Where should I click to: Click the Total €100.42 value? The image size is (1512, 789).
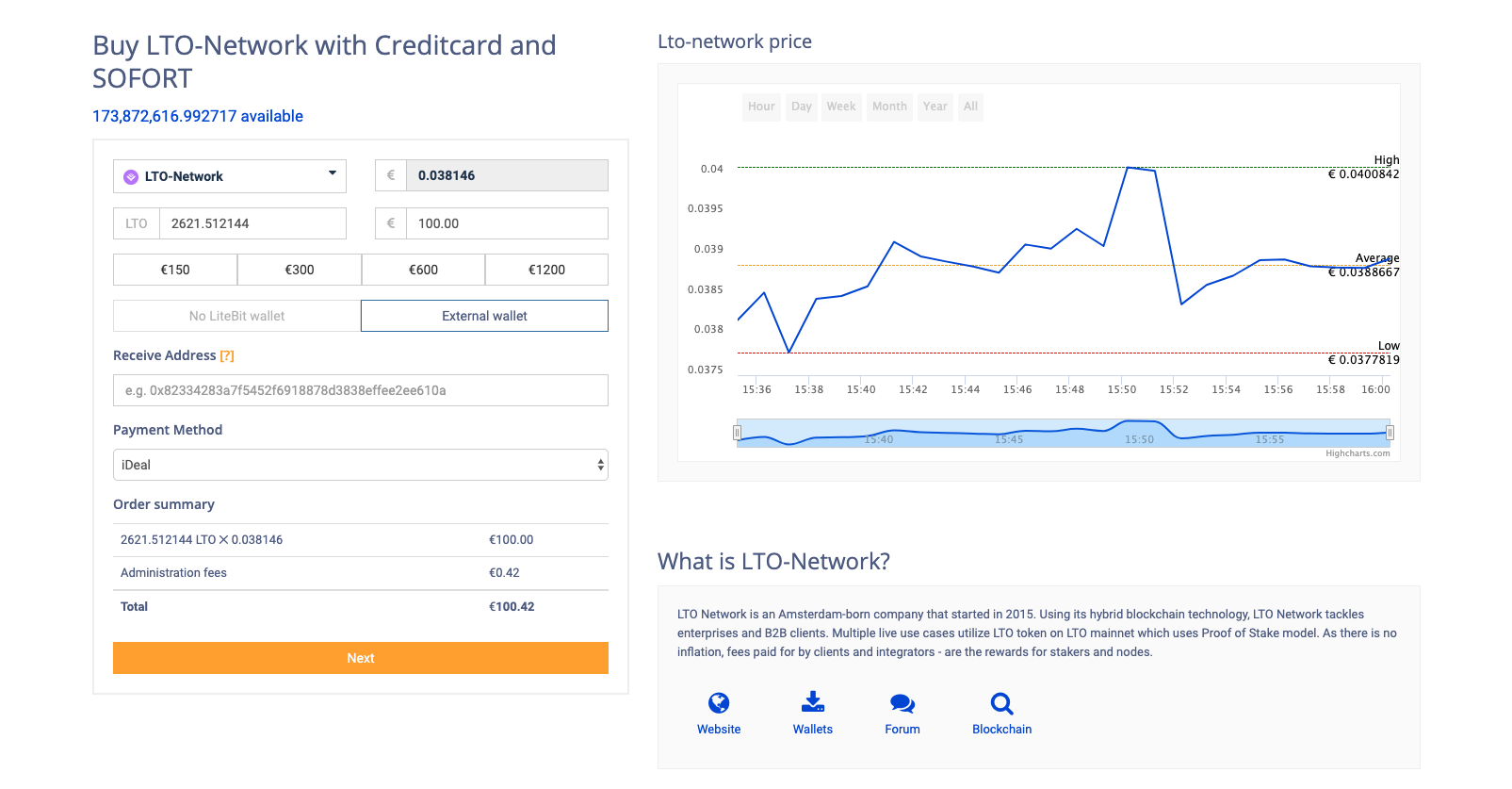(x=512, y=607)
